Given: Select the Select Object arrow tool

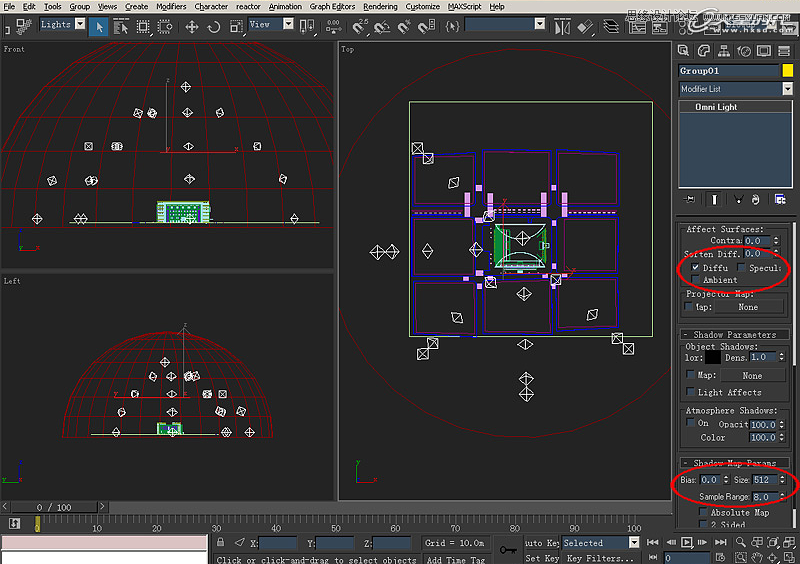Looking at the screenshot, I should tap(100, 25).
